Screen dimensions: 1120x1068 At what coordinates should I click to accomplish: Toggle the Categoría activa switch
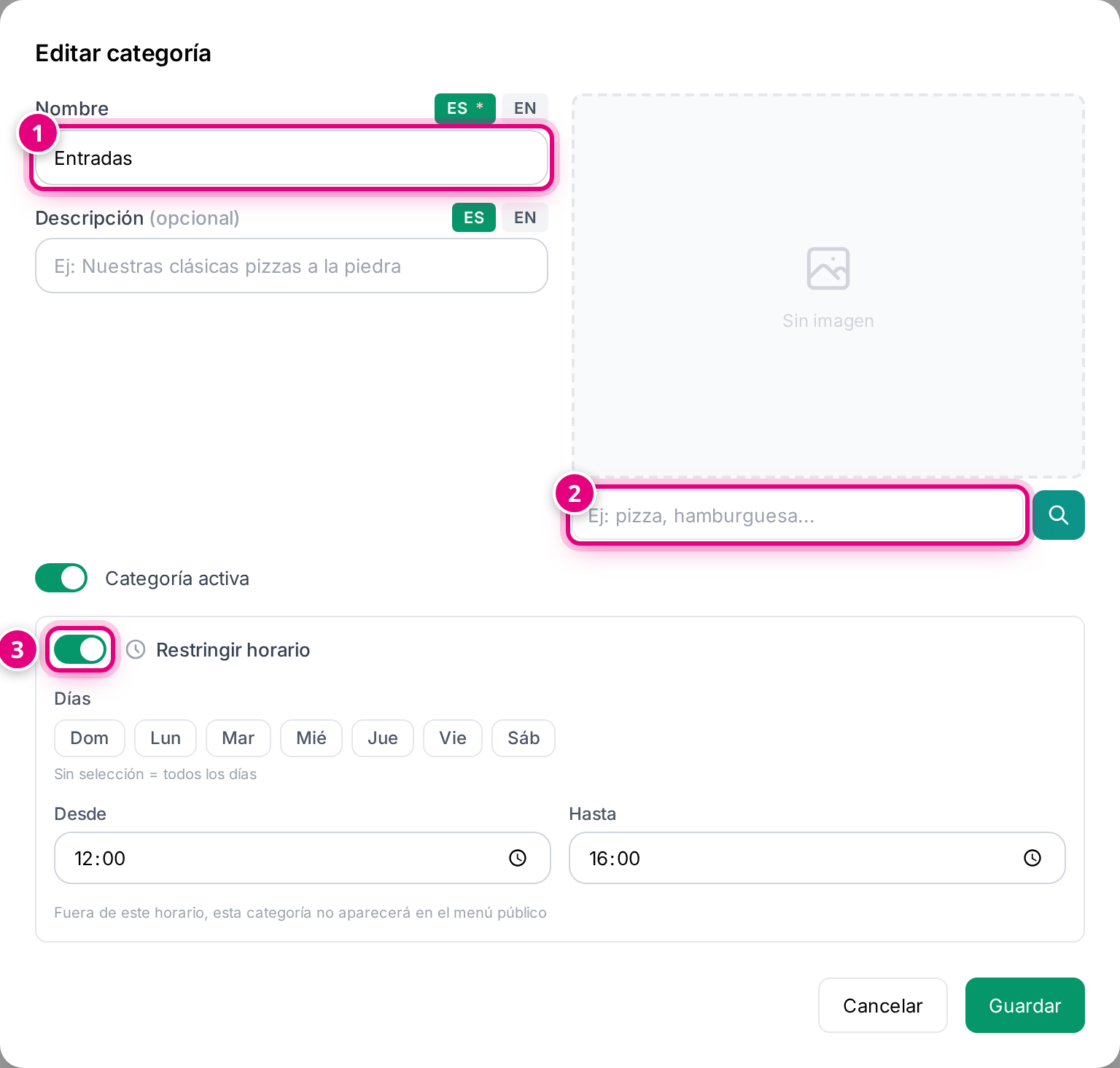click(x=61, y=578)
